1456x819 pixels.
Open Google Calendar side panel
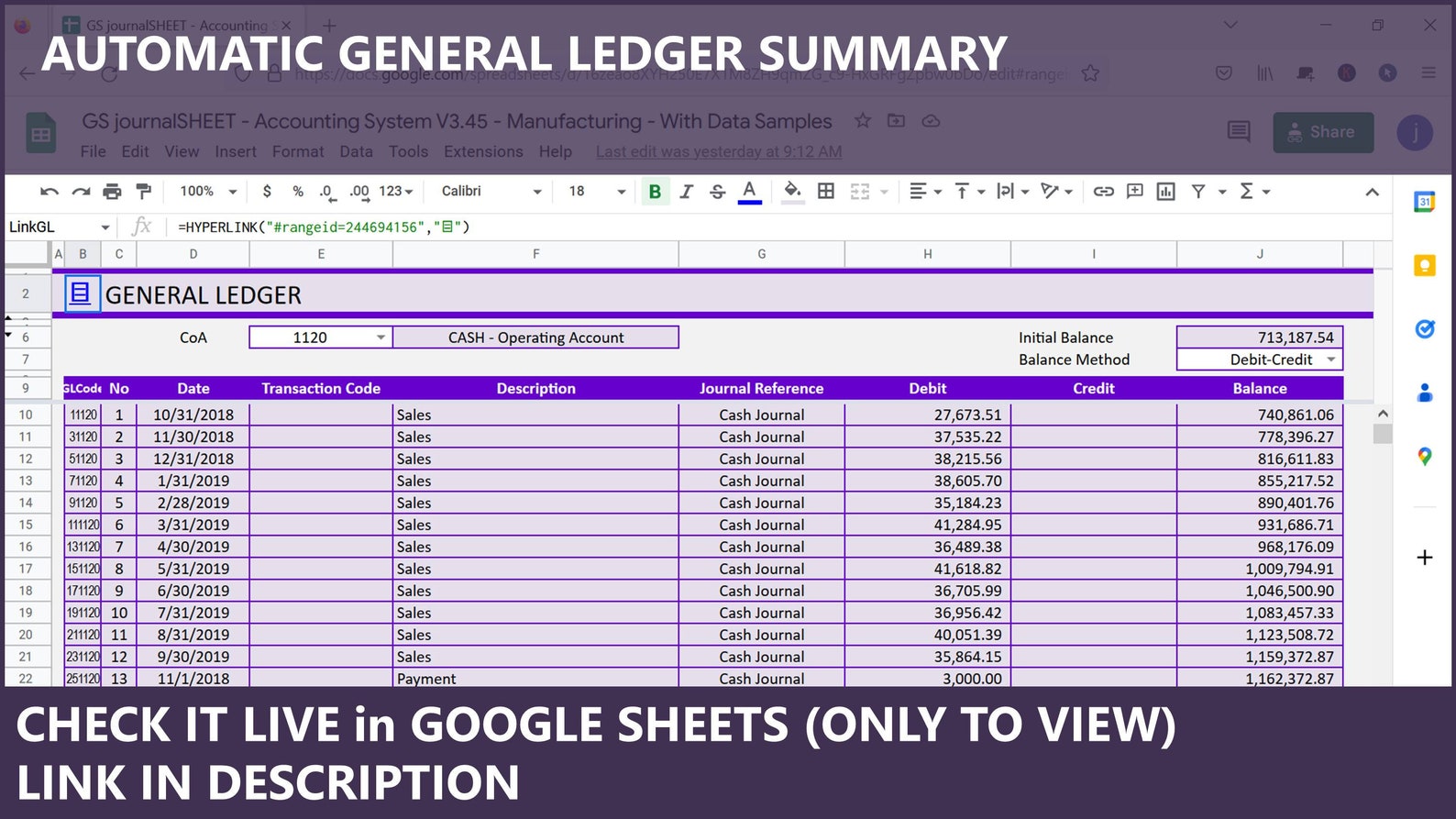tap(1424, 203)
